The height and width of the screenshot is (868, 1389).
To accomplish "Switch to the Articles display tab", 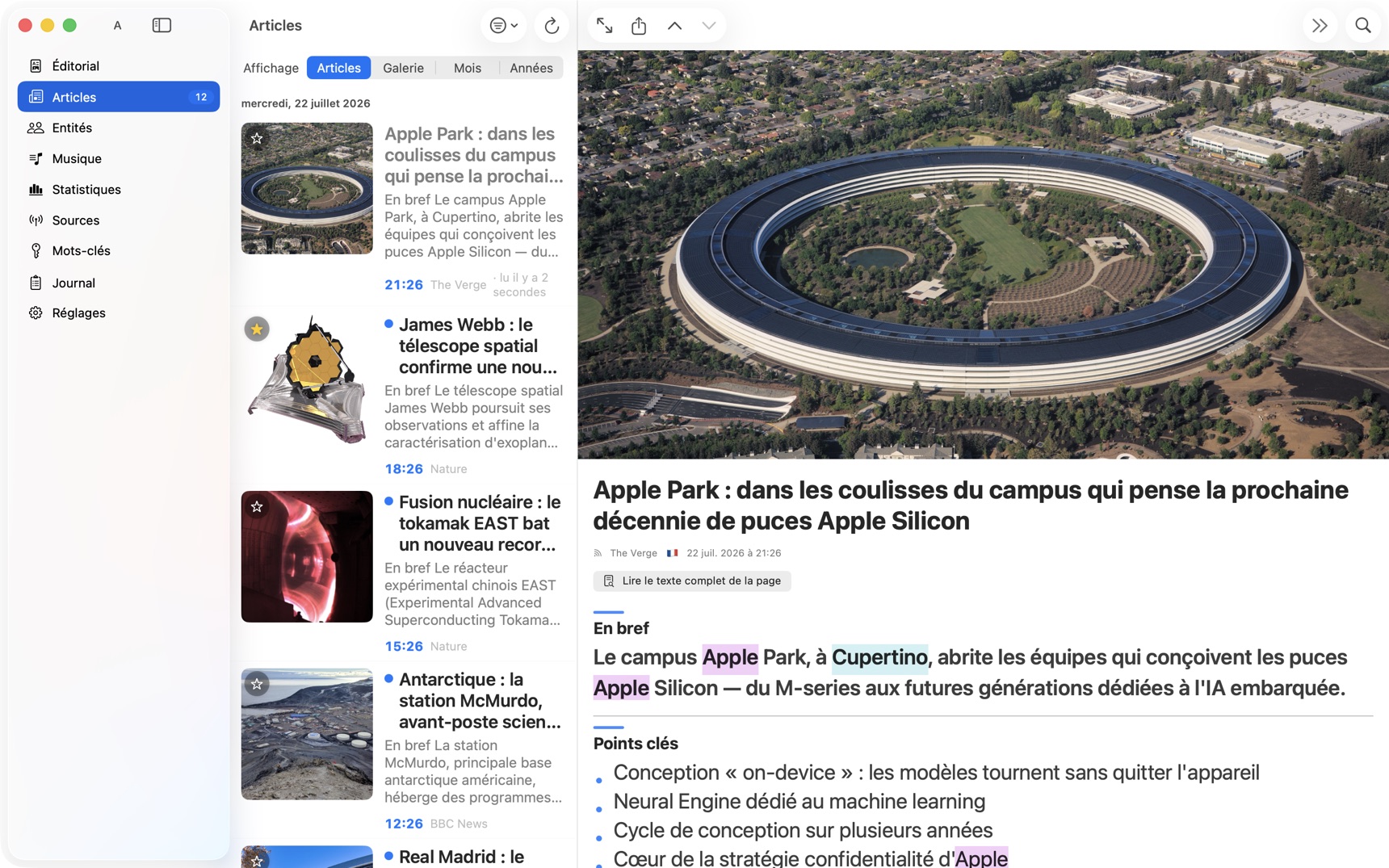I will (x=338, y=68).
